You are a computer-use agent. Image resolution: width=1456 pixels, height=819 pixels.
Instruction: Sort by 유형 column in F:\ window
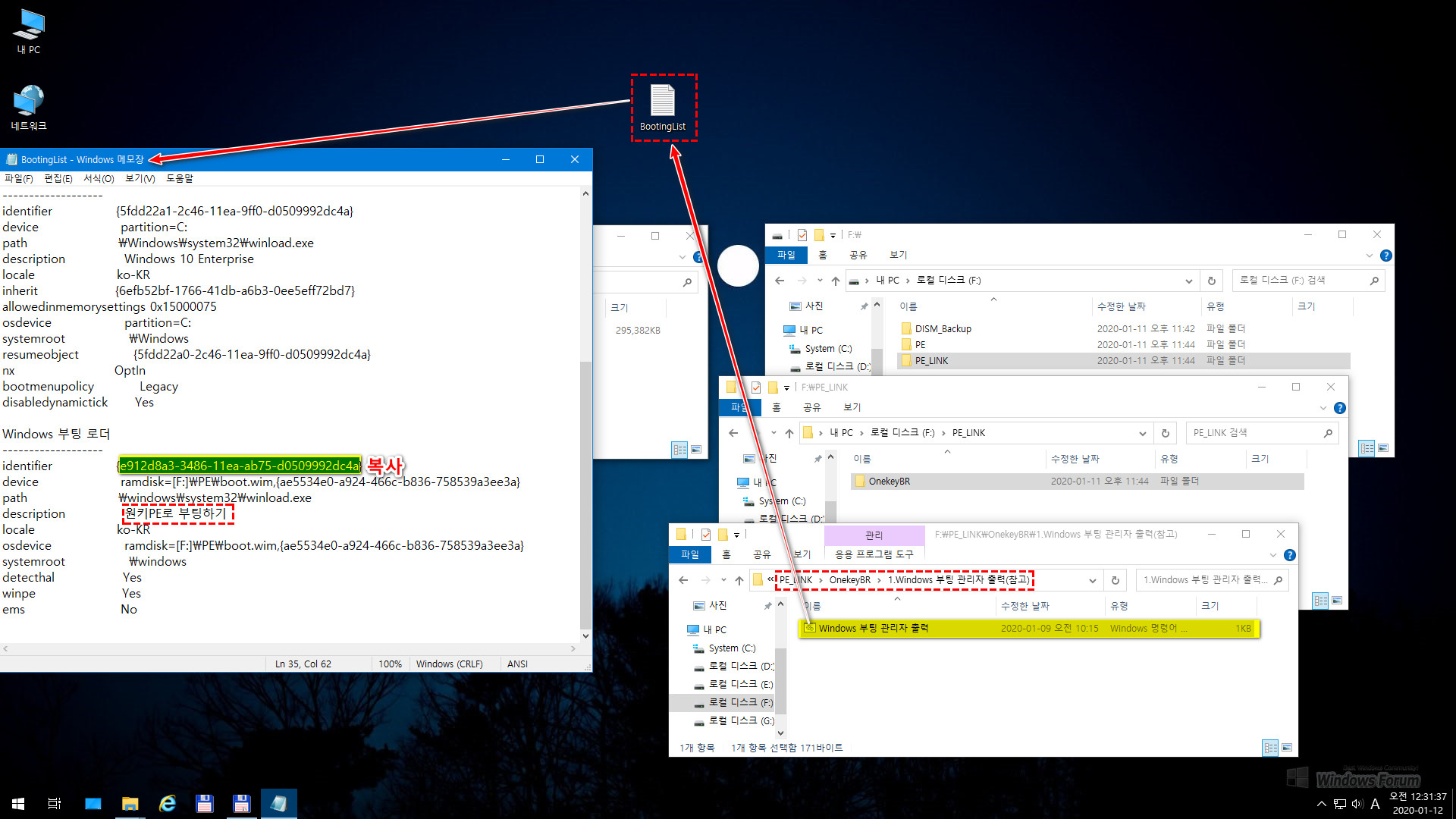1216,306
